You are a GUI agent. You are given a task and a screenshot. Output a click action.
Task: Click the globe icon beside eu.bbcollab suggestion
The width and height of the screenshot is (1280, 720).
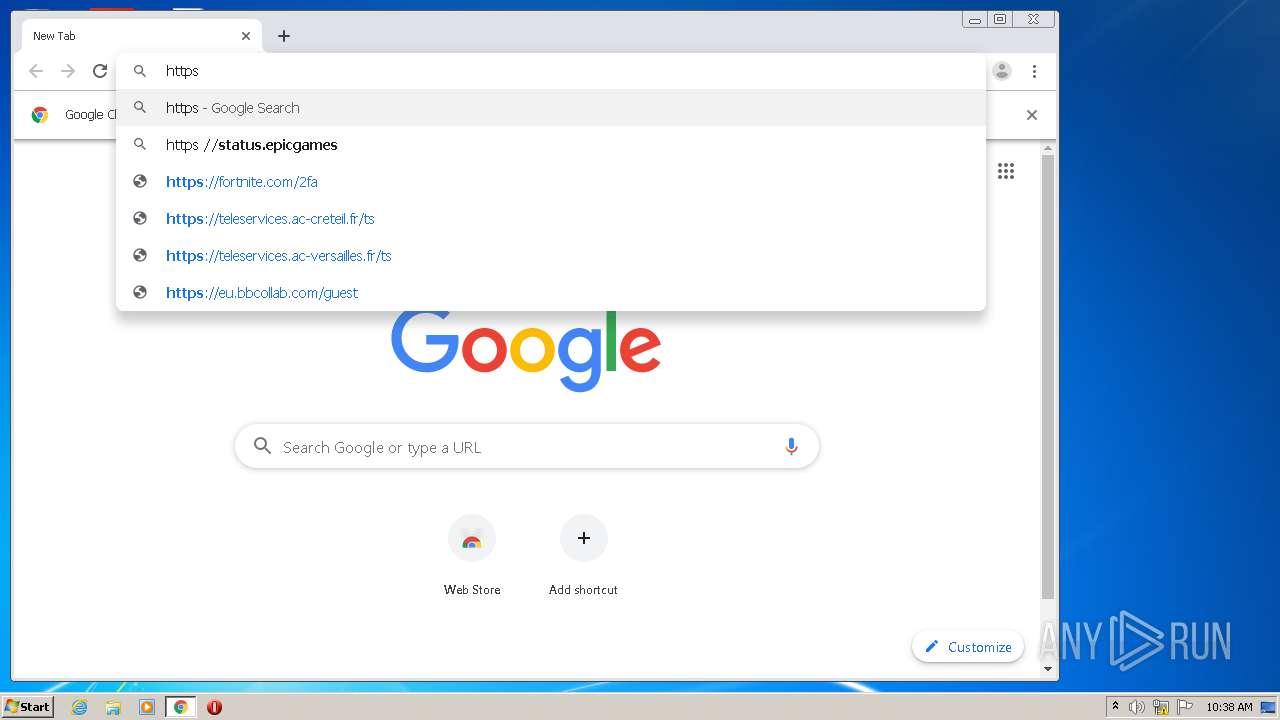tap(140, 293)
